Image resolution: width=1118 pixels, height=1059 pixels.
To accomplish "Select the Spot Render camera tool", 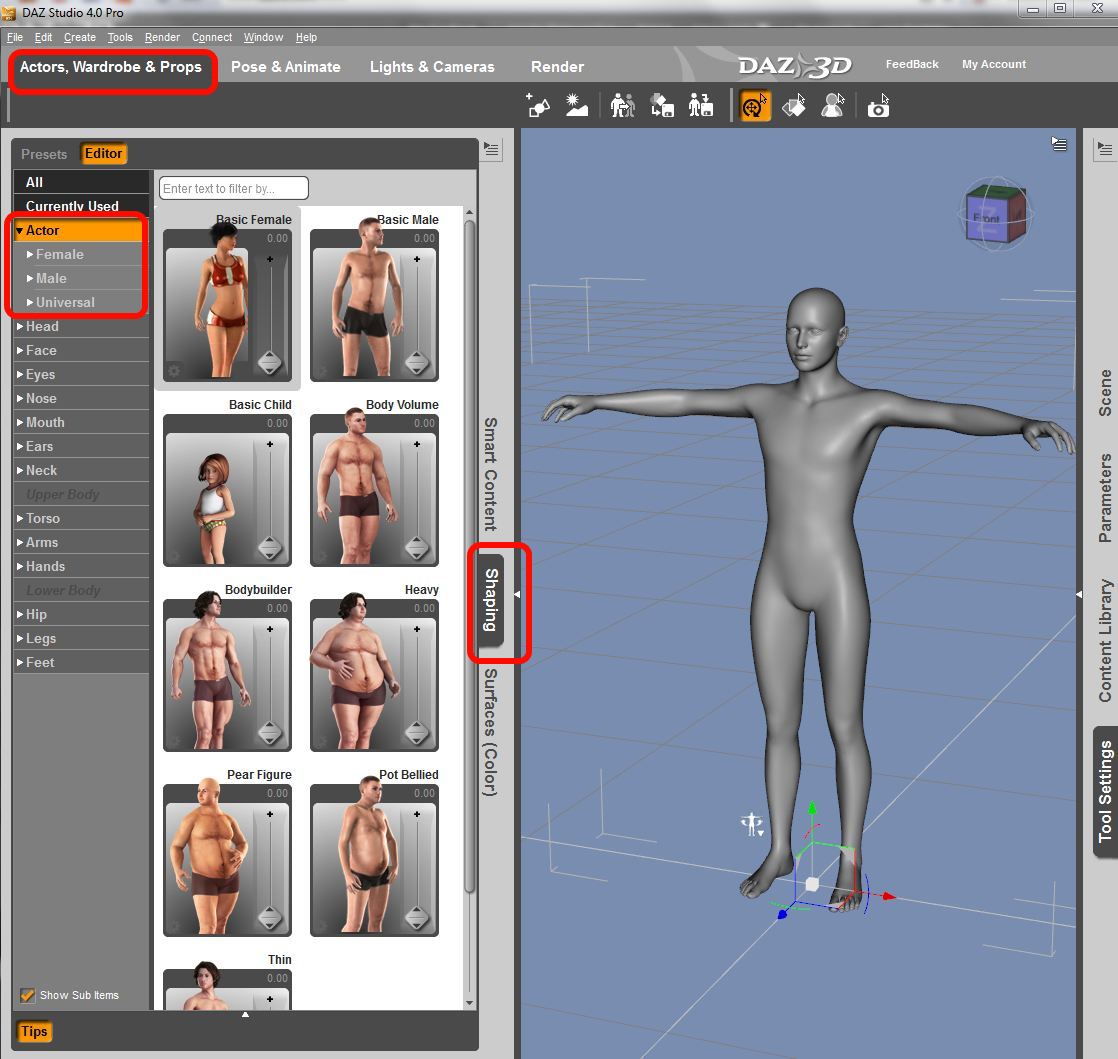I will 878,106.
